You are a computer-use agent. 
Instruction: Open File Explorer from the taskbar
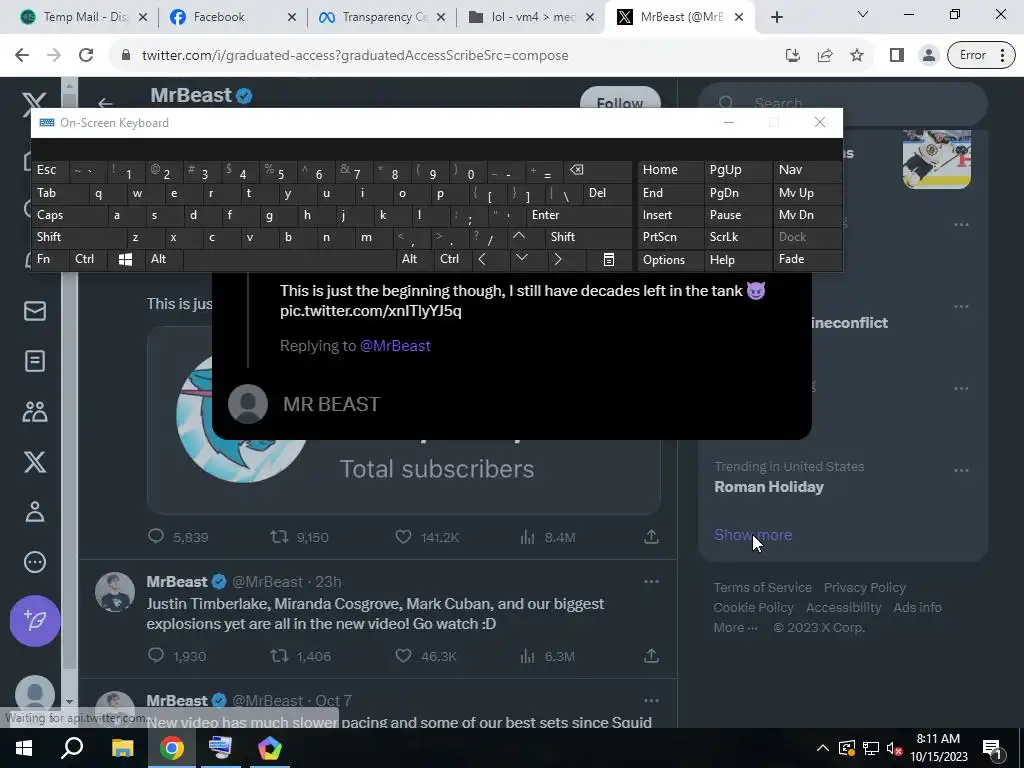pyautogui.click(x=122, y=748)
